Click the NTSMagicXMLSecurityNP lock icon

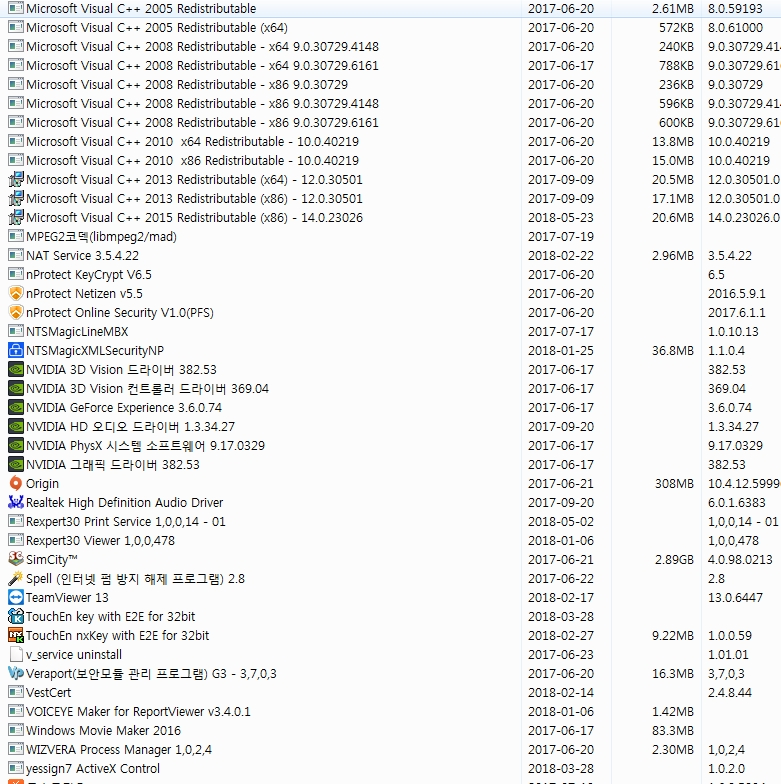coord(16,350)
